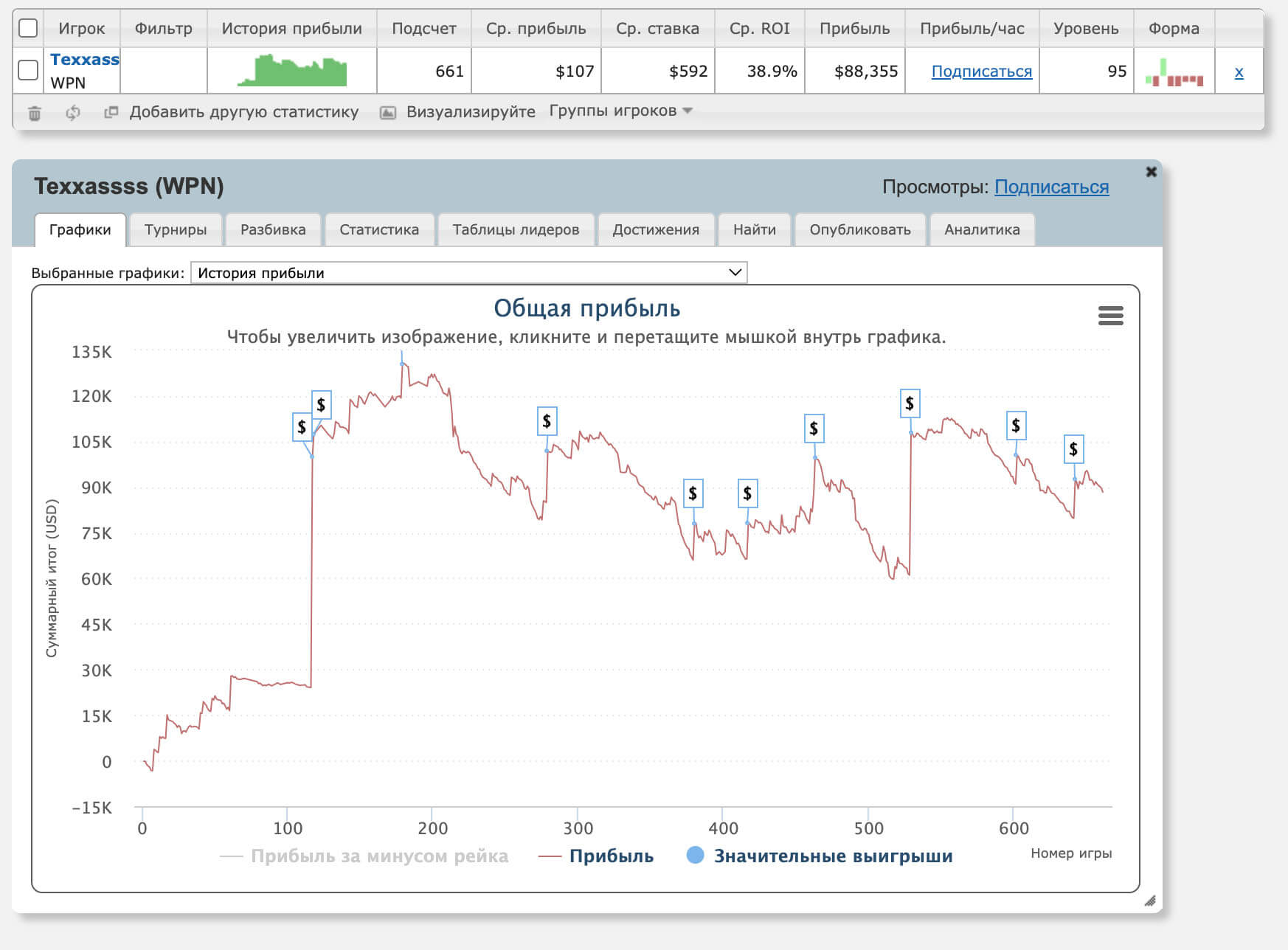Click the add another statistic icon
Viewport: 1288px width, 950px height.
click(x=111, y=113)
